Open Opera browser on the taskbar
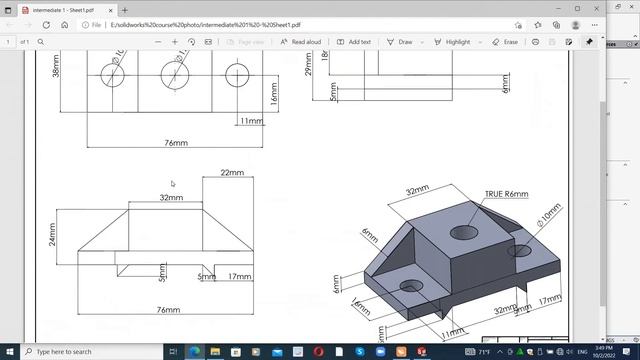This screenshot has width=640, height=360. click(318, 351)
